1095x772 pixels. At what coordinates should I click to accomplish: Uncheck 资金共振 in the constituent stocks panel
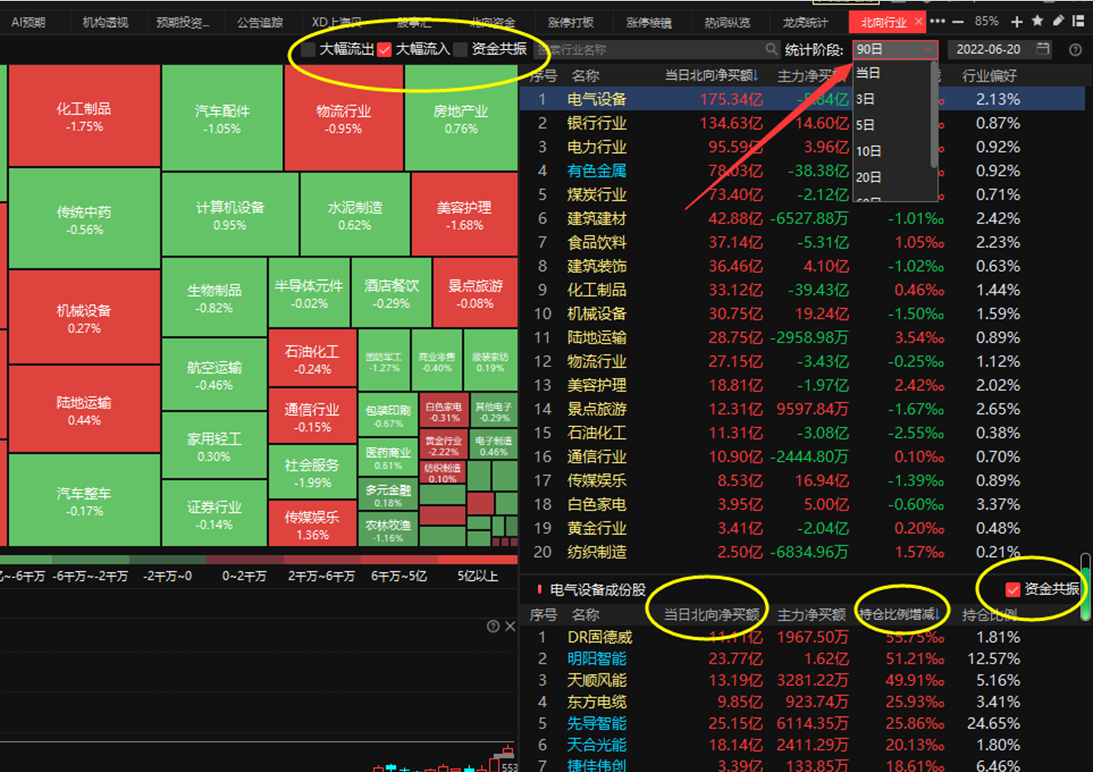[1013, 590]
